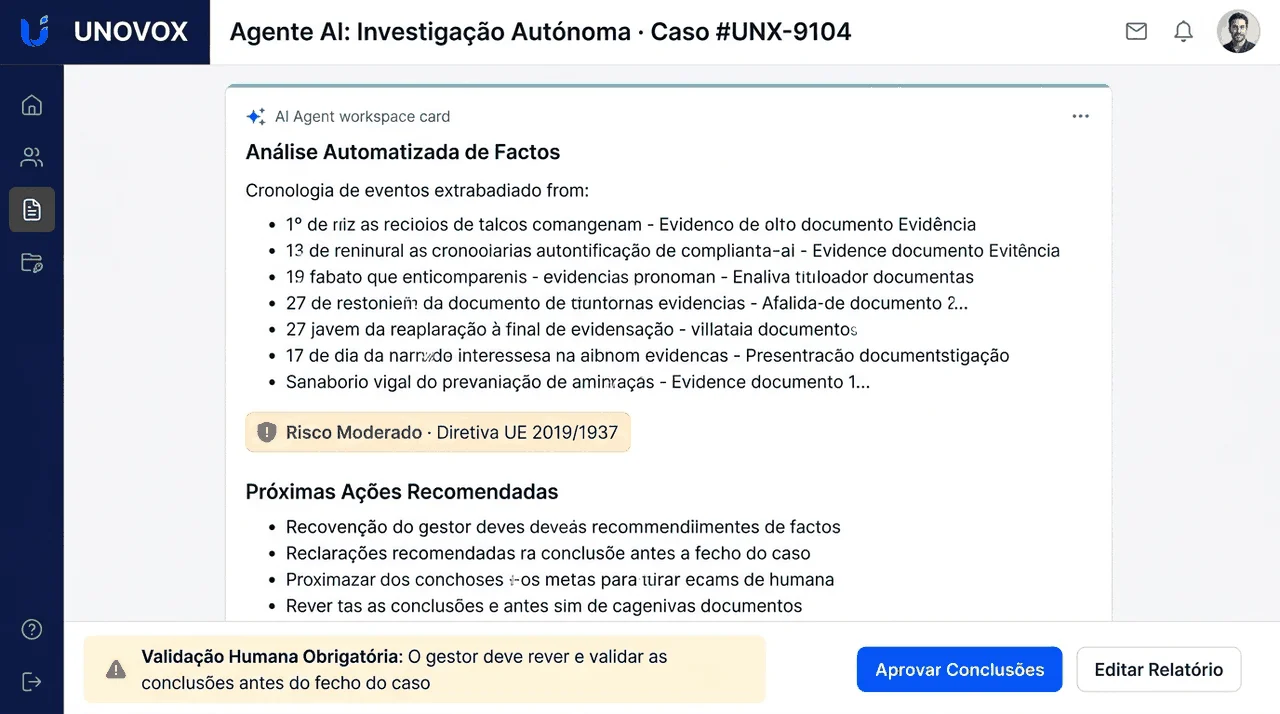Click the AI sparkle icon on workspace card
The width and height of the screenshot is (1280, 714).
[x=255, y=116]
